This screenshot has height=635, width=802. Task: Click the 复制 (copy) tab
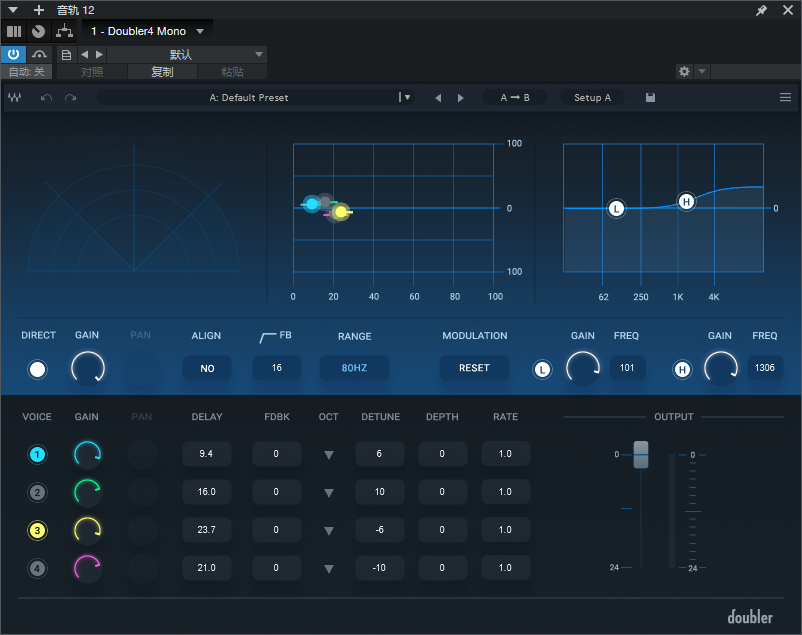[x=162, y=72]
